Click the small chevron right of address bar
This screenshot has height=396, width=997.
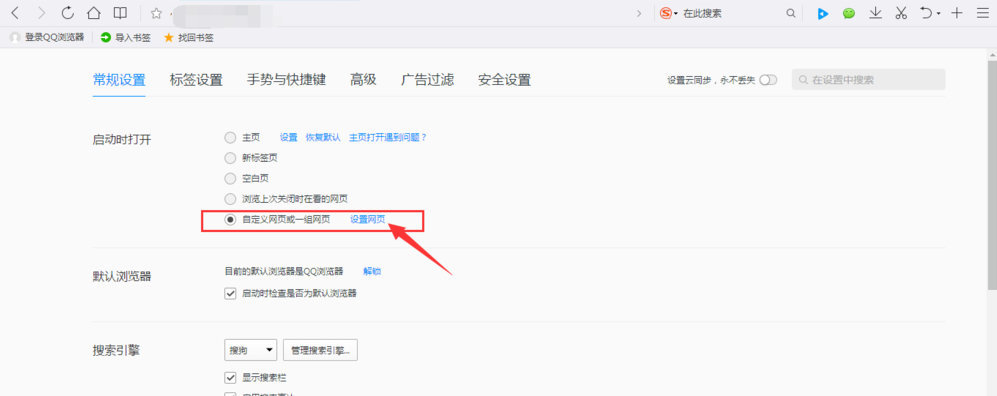pos(639,13)
